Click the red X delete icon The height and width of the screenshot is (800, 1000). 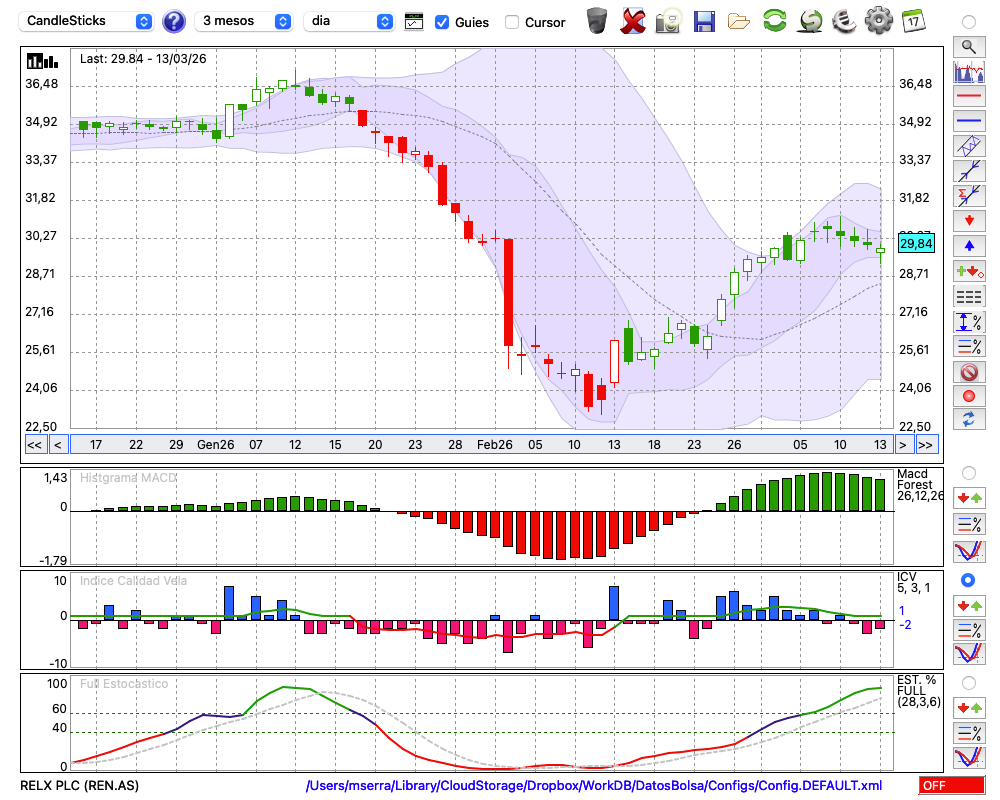pyautogui.click(x=633, y=21)
